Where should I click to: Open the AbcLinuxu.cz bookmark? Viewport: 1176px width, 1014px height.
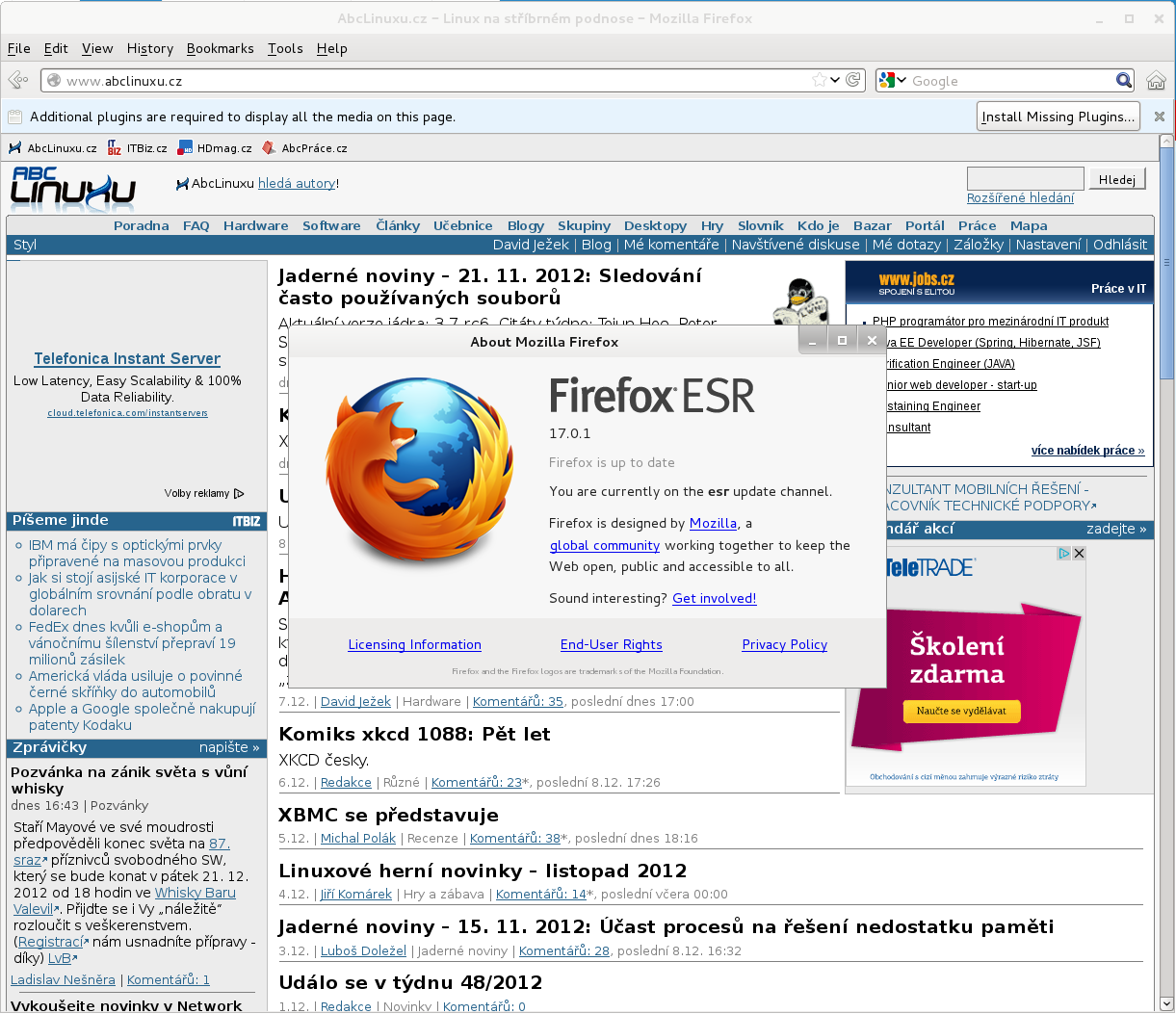tap(53, 148)
